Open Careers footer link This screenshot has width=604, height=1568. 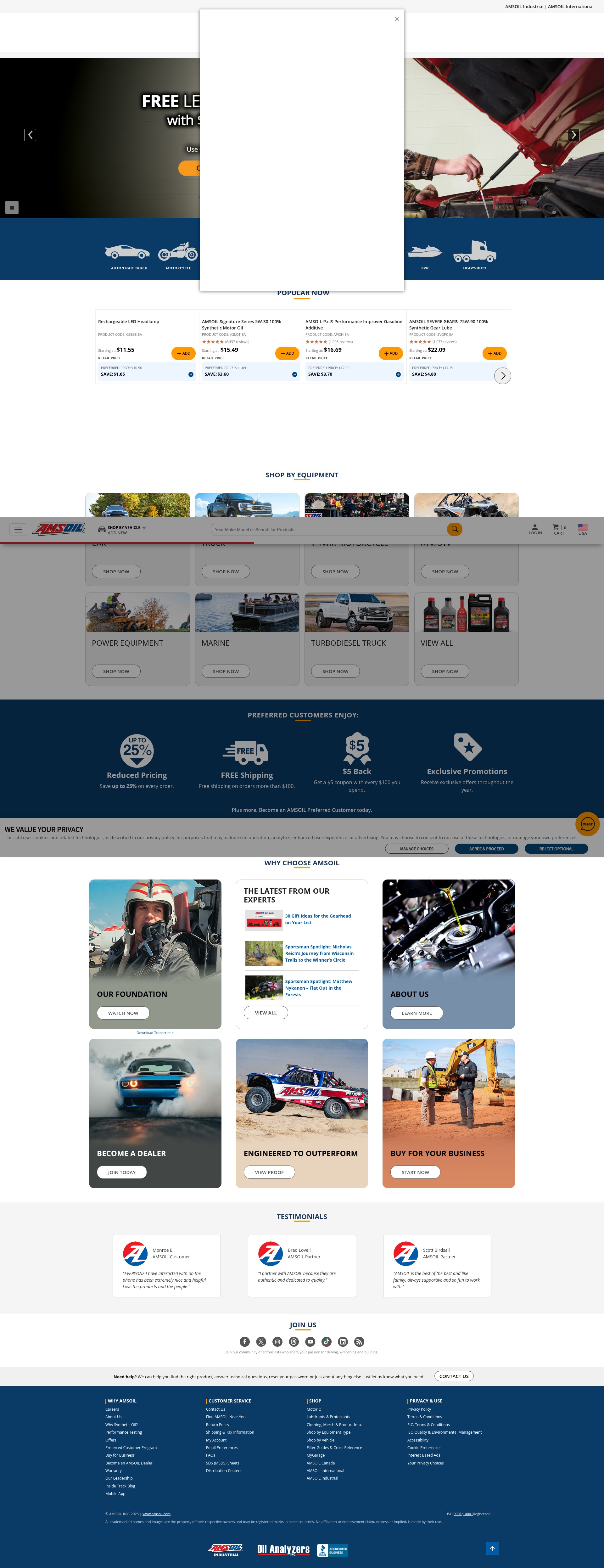112,1409
